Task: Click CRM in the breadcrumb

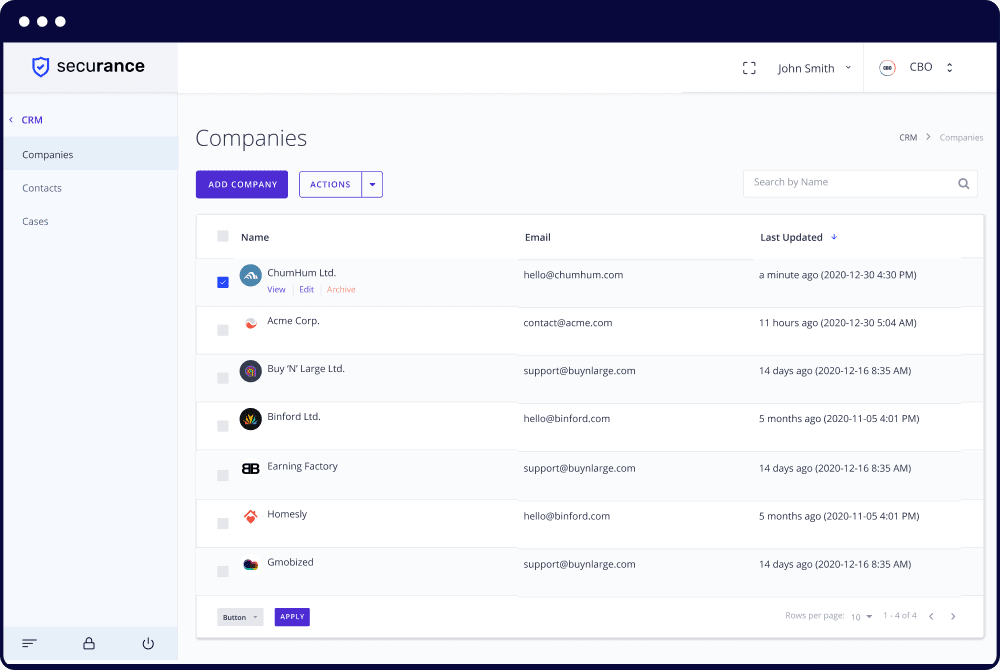Action: click(x=908, y=138)
